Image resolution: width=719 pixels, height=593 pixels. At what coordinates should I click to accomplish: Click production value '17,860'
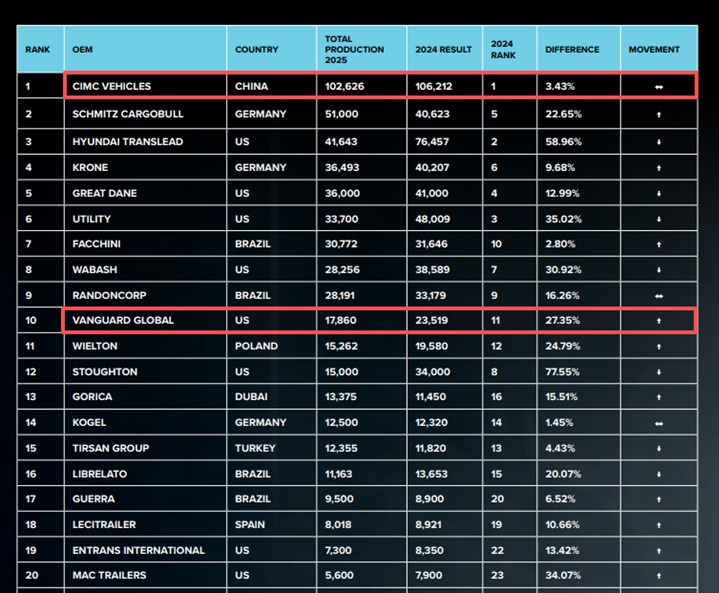point(341,320)
